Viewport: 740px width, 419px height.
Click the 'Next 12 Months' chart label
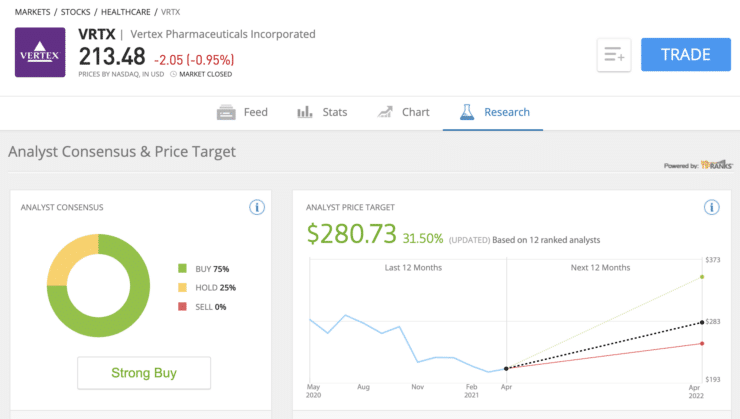click(x=600, y=268)
